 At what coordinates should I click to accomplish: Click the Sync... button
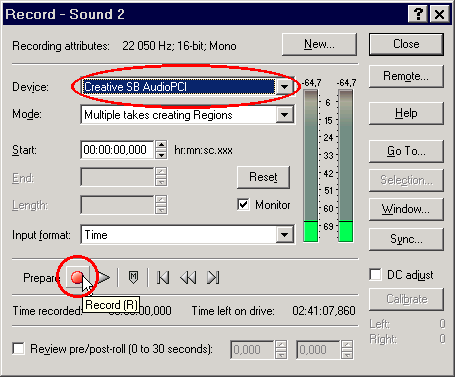[x=406, y=239]
